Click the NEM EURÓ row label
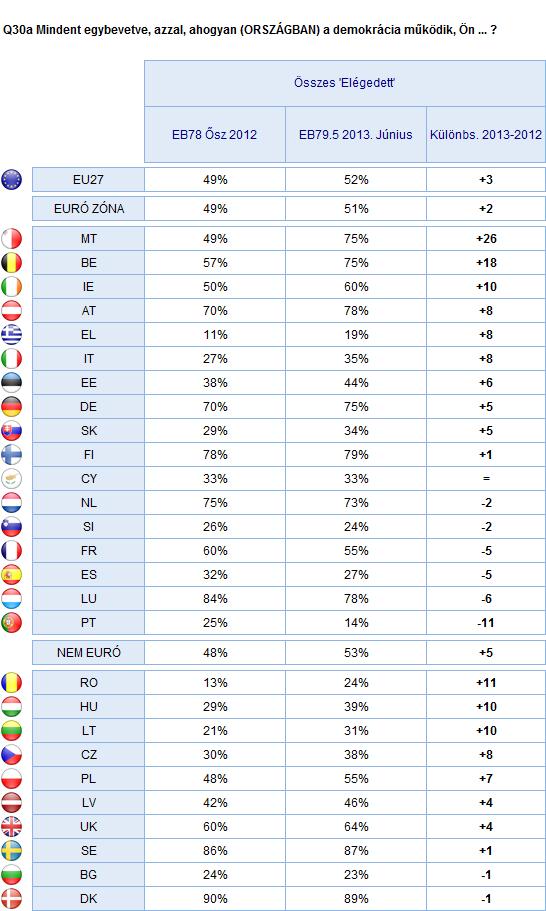 88,652
